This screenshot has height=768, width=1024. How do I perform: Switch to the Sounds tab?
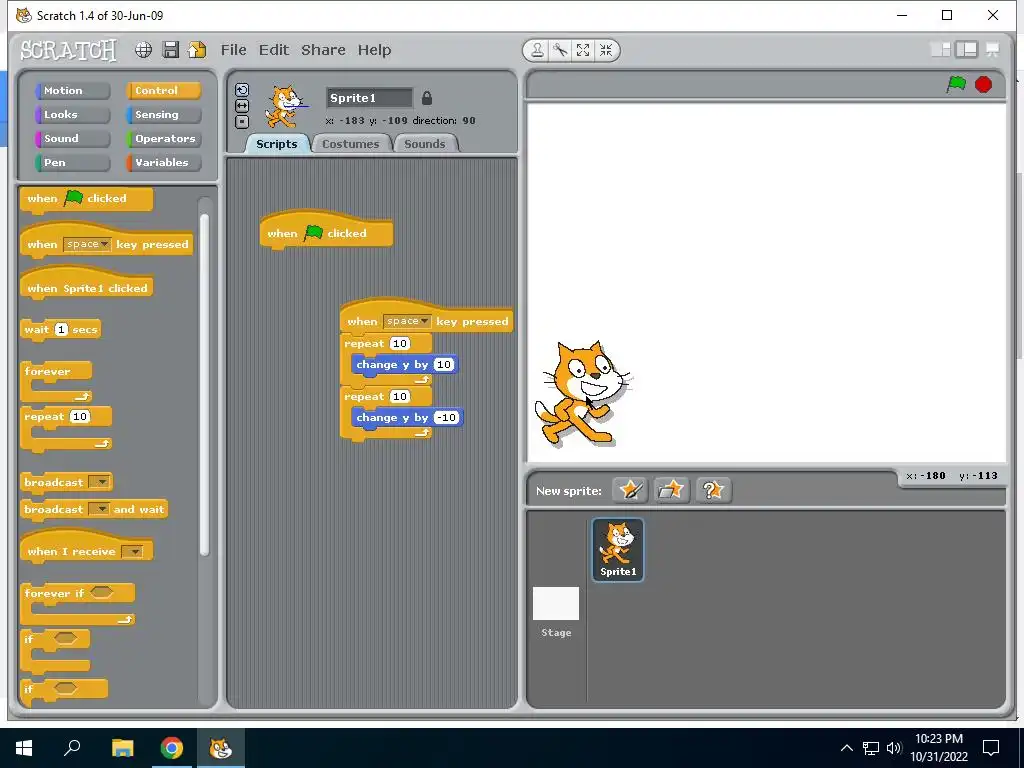click(x=424, y=144)
